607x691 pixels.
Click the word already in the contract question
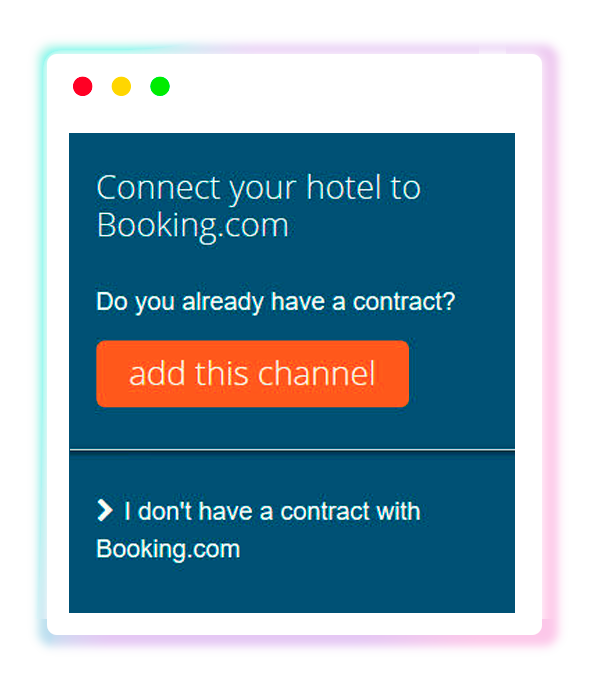coord(223,303)
